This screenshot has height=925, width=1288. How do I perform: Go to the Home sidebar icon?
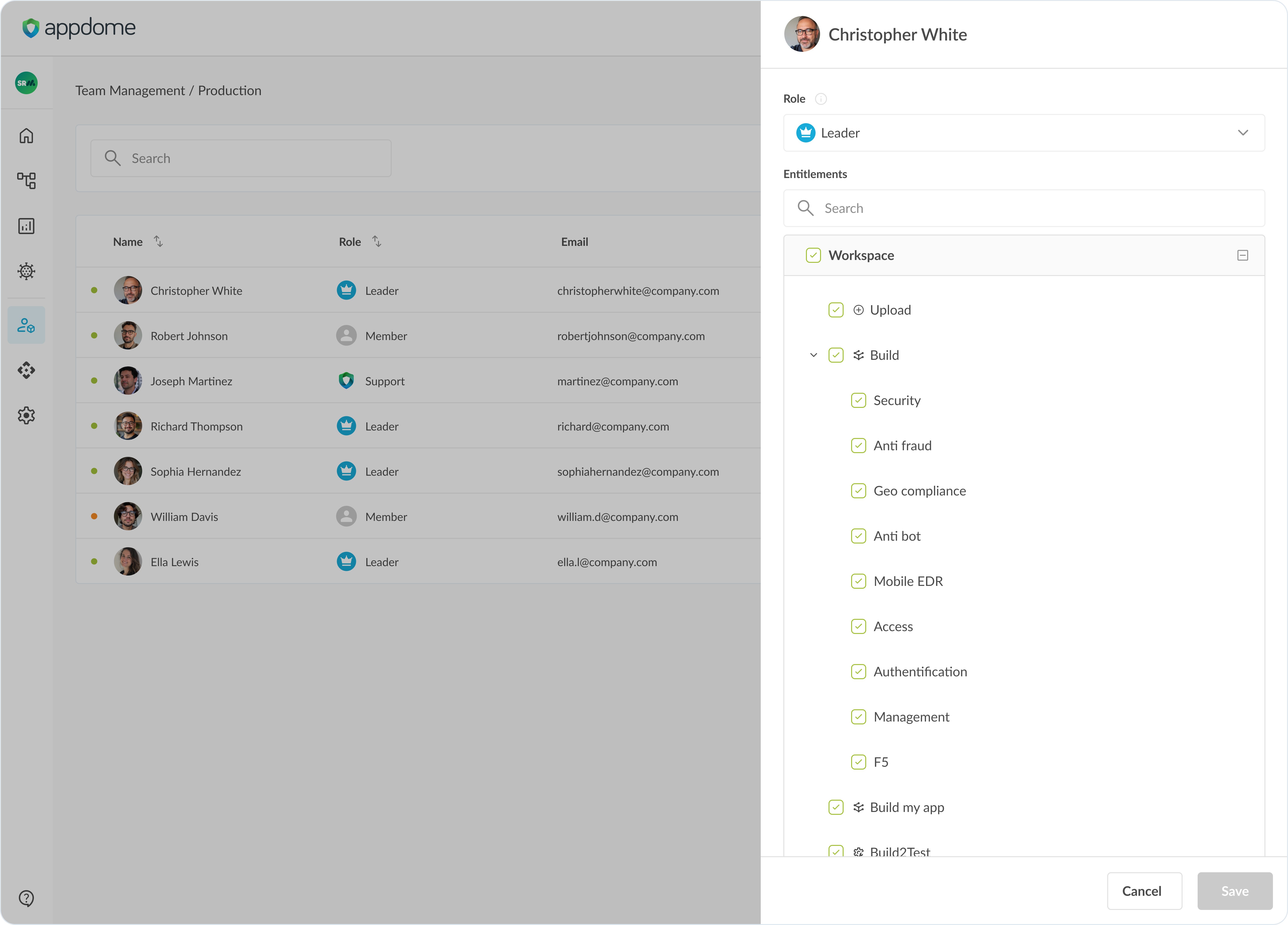[26, 136]
